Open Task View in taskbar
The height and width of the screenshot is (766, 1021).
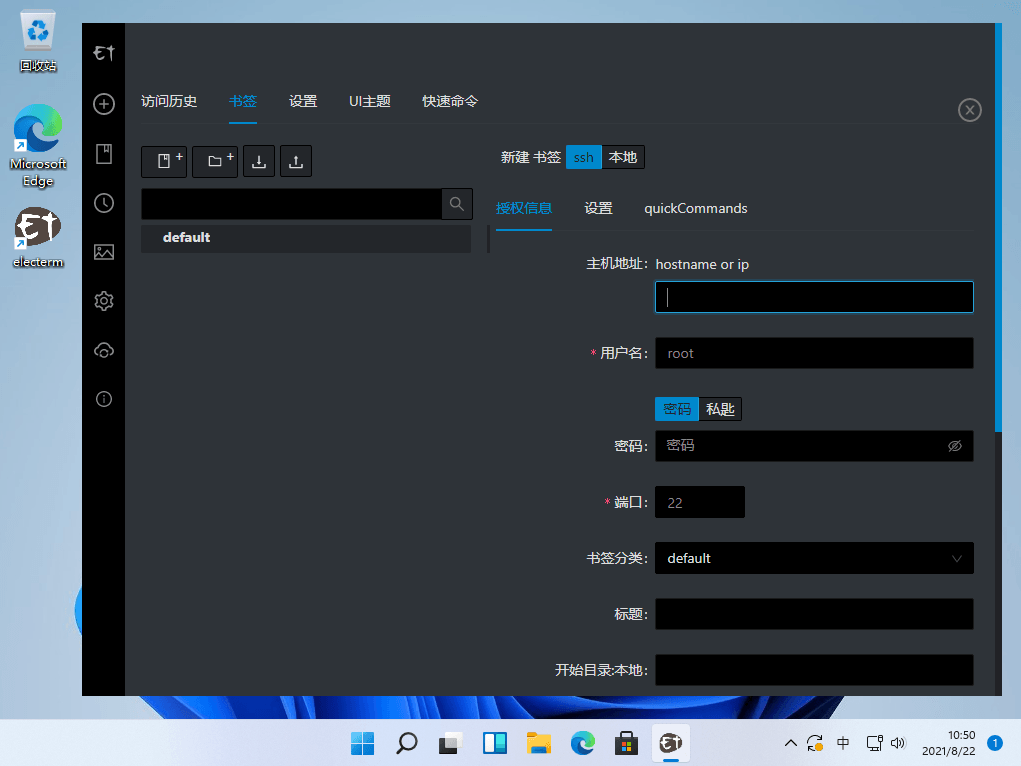coord(451,743)
